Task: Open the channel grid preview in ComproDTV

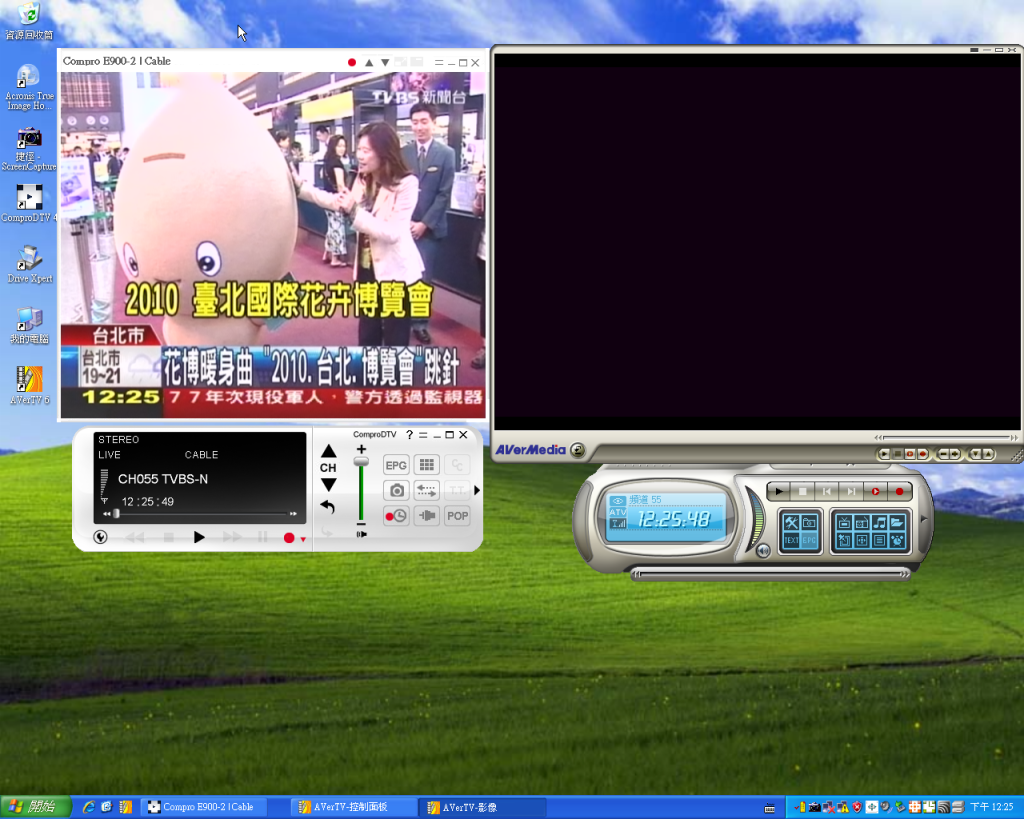Action: 427,465
